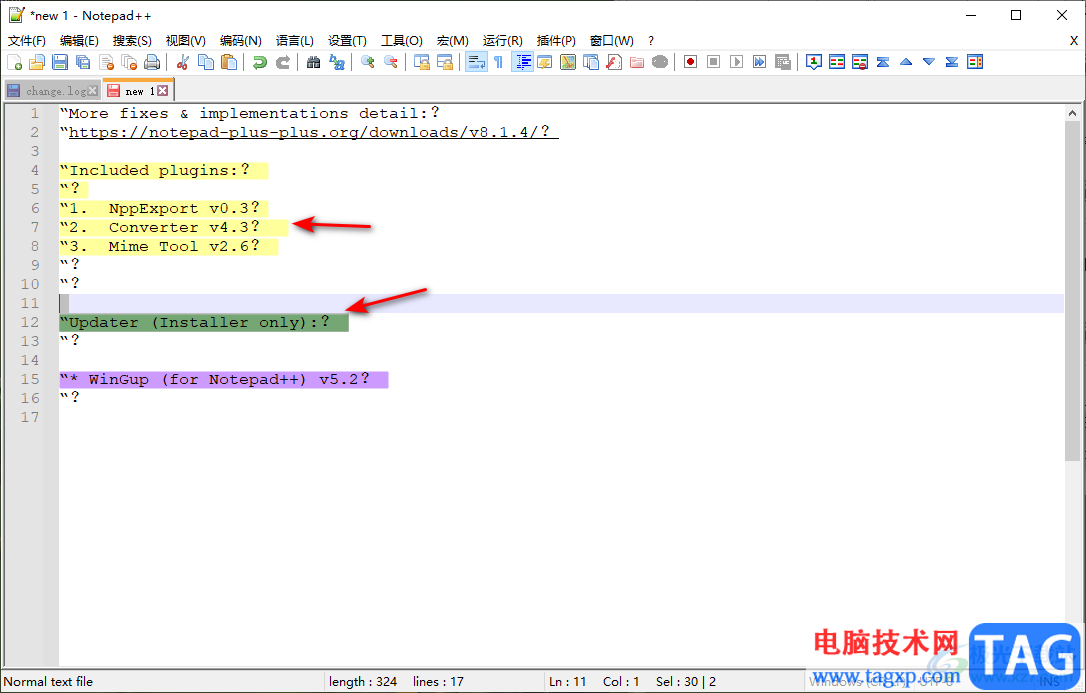Open the 视图(V) menu

click(x=186, y=41)
